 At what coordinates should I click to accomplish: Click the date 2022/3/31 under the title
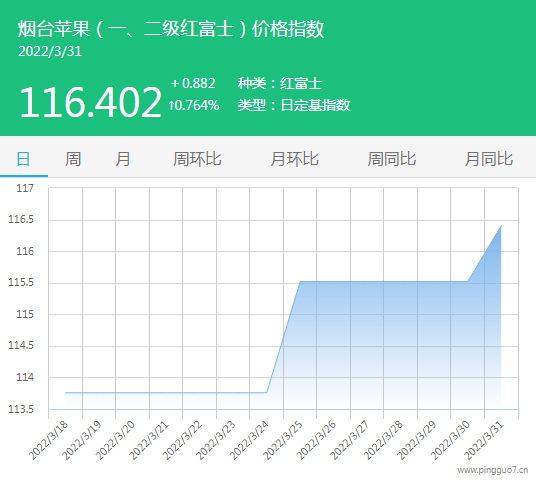point(50,52)
